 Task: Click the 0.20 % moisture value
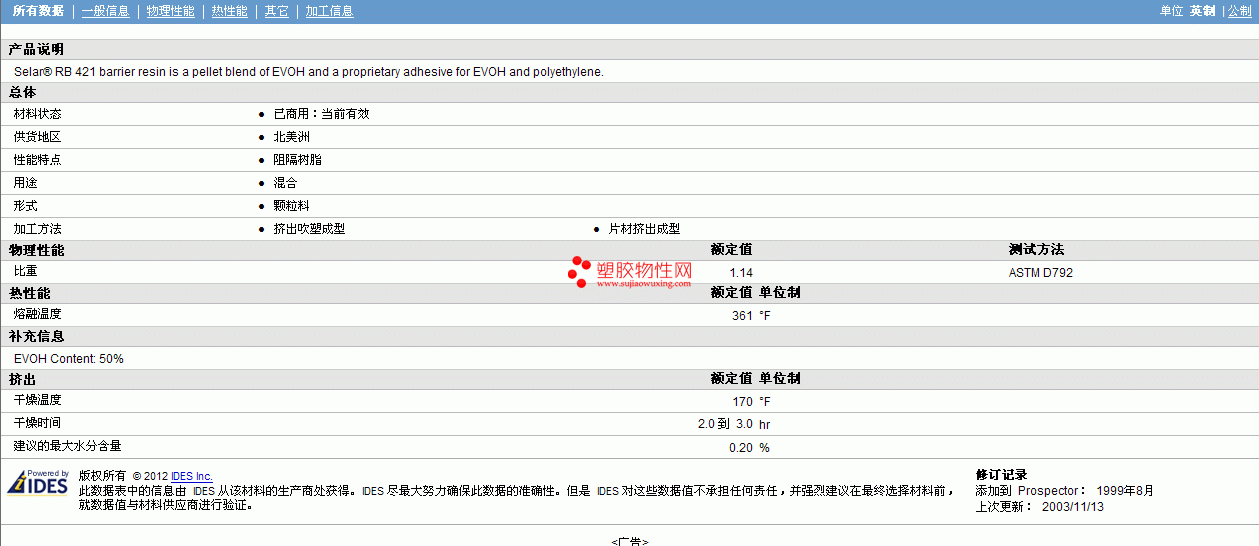pyautogui.click(x=749, y=447)
